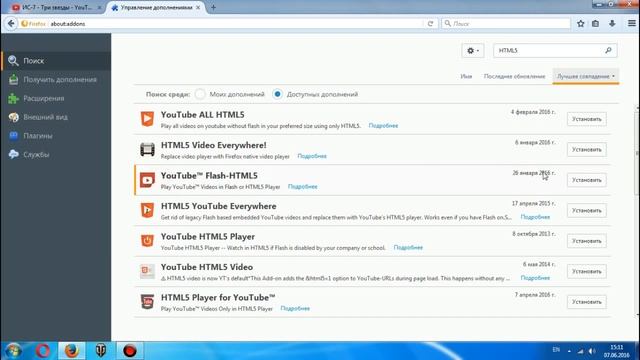Bookmark this page with the star icon
The image size is (640, 360).
[x=580, y=24]
